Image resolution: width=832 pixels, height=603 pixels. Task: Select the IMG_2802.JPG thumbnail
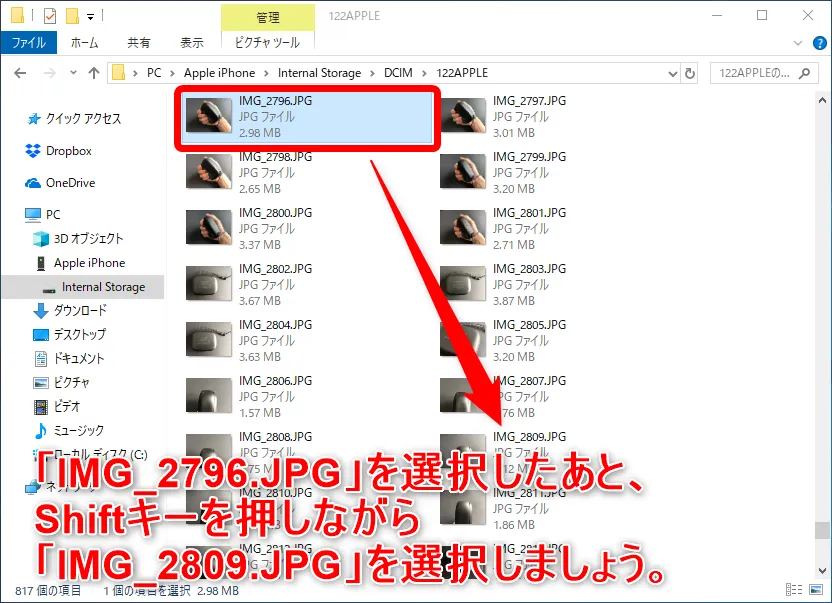[x=209, y=283]
